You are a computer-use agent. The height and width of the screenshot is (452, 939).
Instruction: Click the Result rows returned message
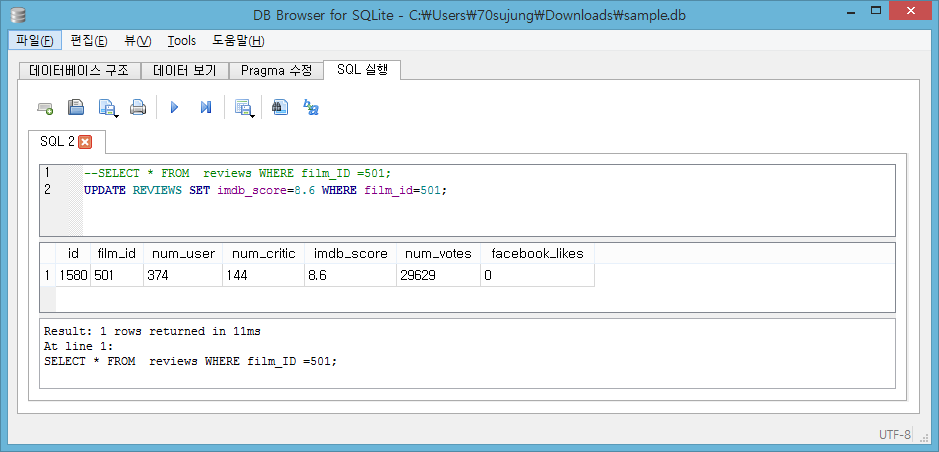(x=152, y=331)
